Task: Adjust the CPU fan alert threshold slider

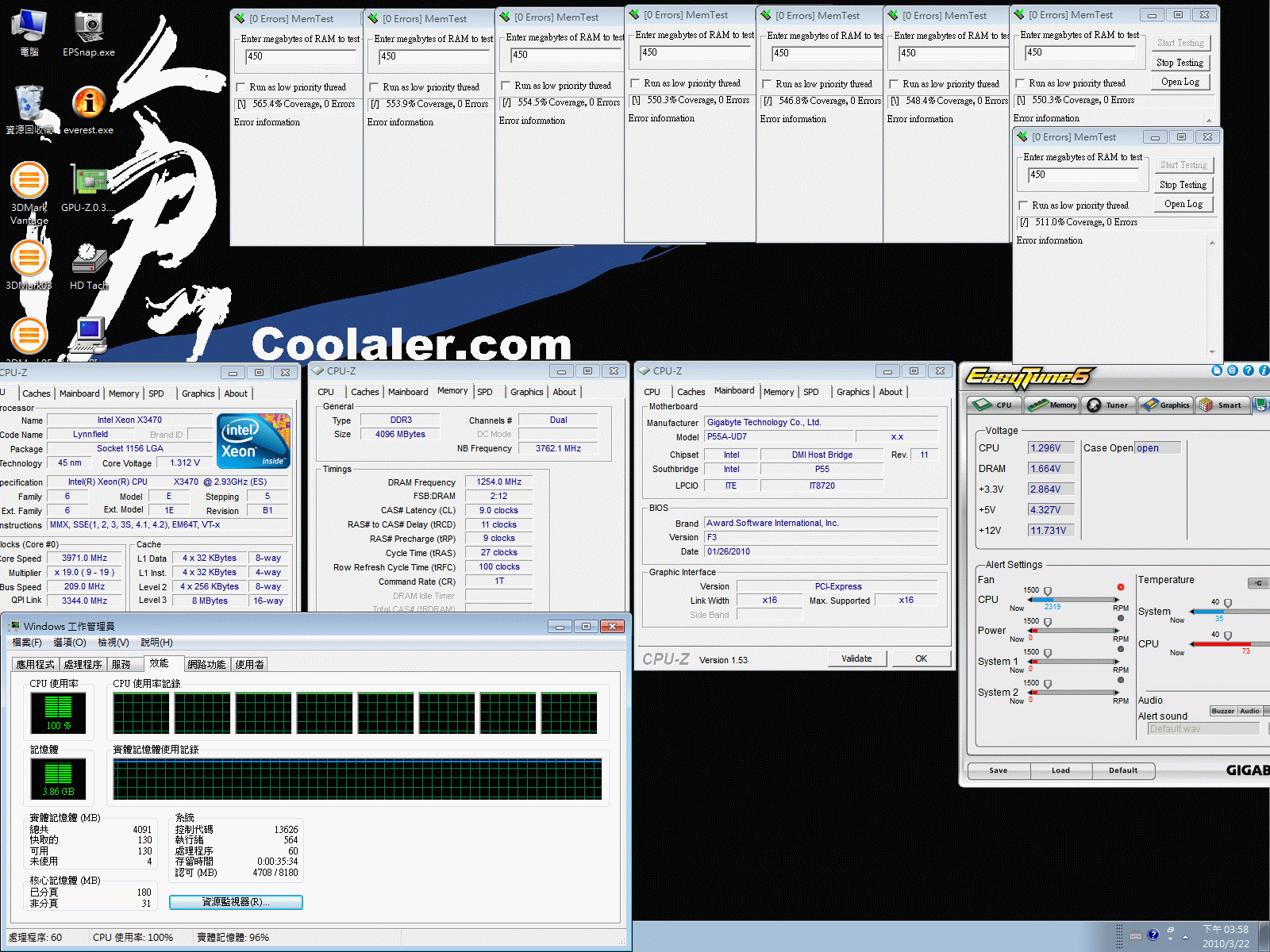Action: pos(1048,592)
